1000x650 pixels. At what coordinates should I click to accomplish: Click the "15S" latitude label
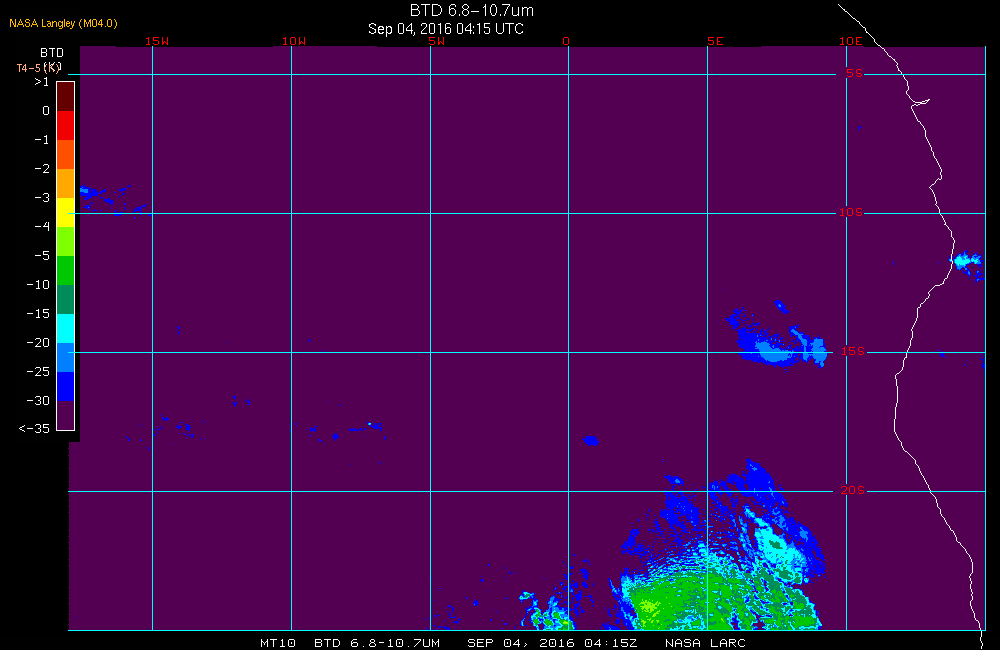[x=853, y=351]
